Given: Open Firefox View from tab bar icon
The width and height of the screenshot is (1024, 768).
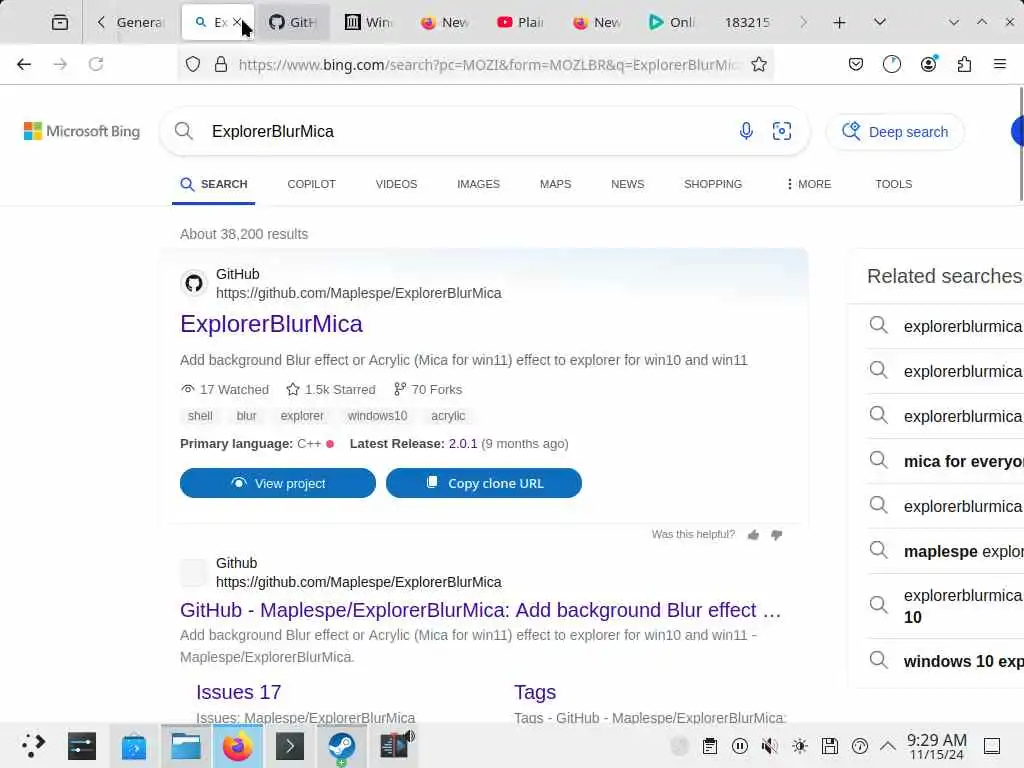Looking at the screenshot, I should pyautogui.click(x=59, y=22).
